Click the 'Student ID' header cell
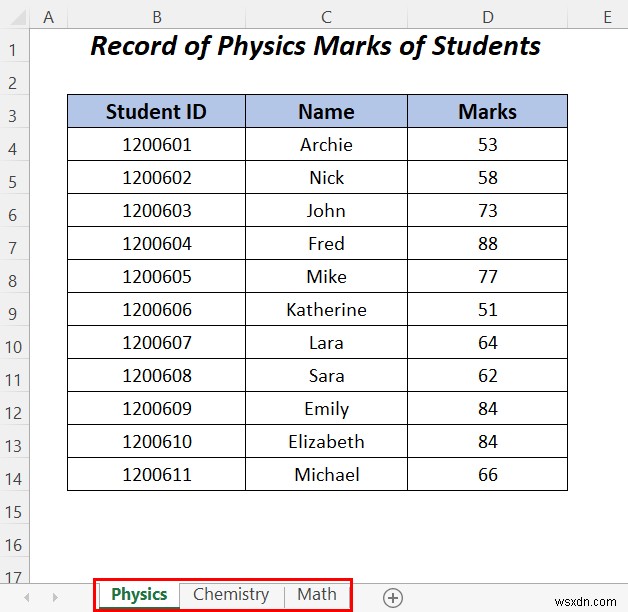 point(157,111)
